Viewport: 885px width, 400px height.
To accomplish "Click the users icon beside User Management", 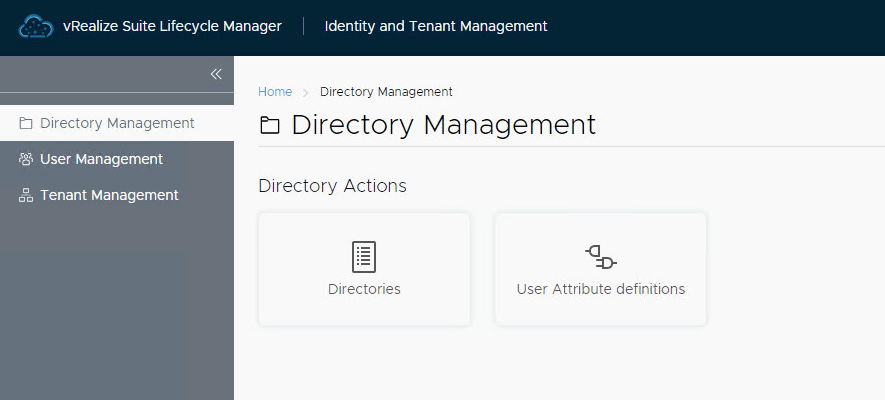I will pos(26,159).
